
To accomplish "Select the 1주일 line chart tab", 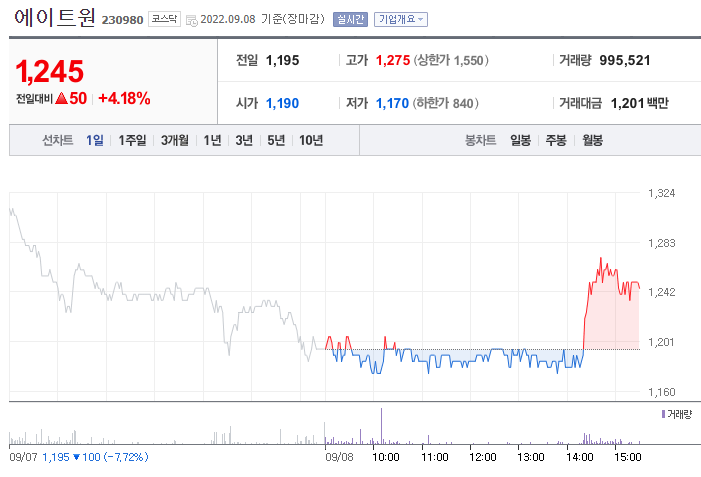I will (x=132, y=140).
